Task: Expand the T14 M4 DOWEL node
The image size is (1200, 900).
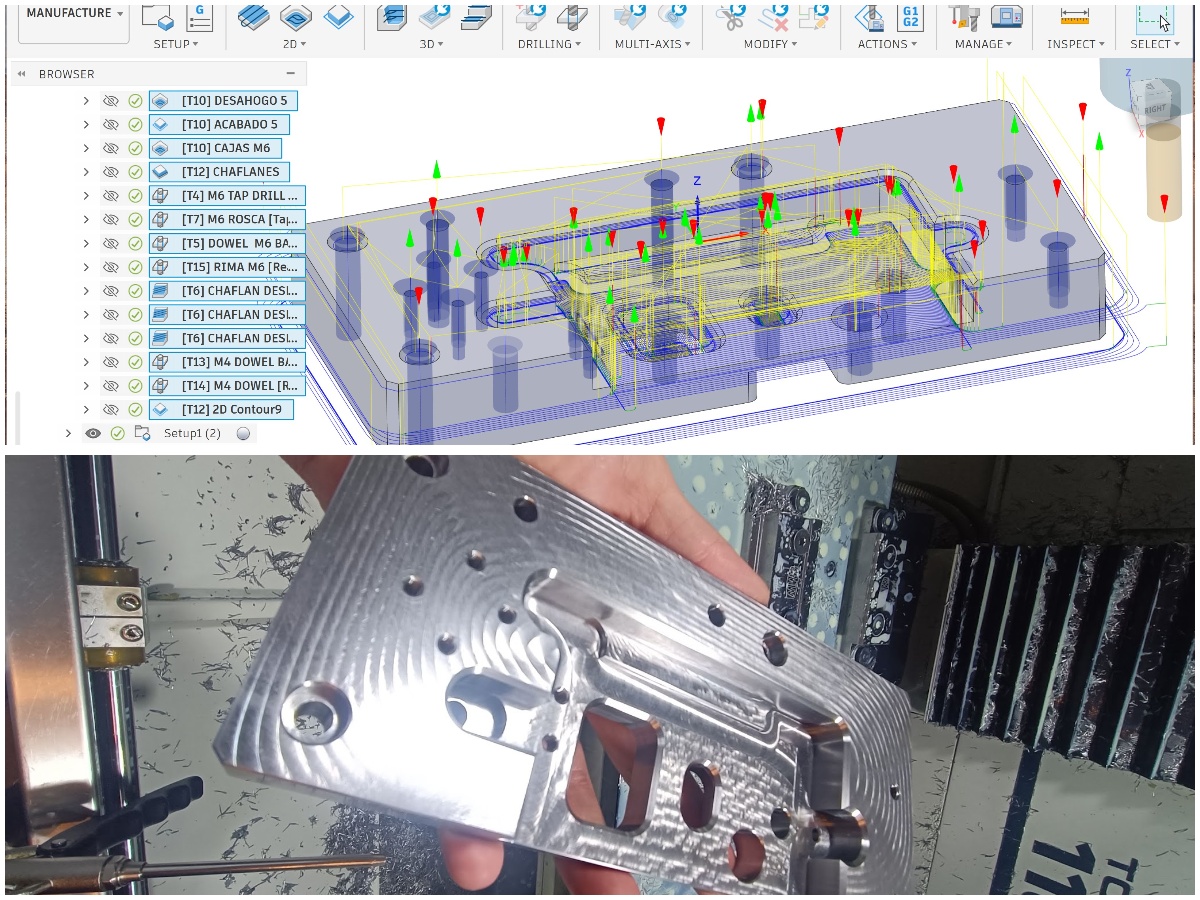Action: [86, 385]
